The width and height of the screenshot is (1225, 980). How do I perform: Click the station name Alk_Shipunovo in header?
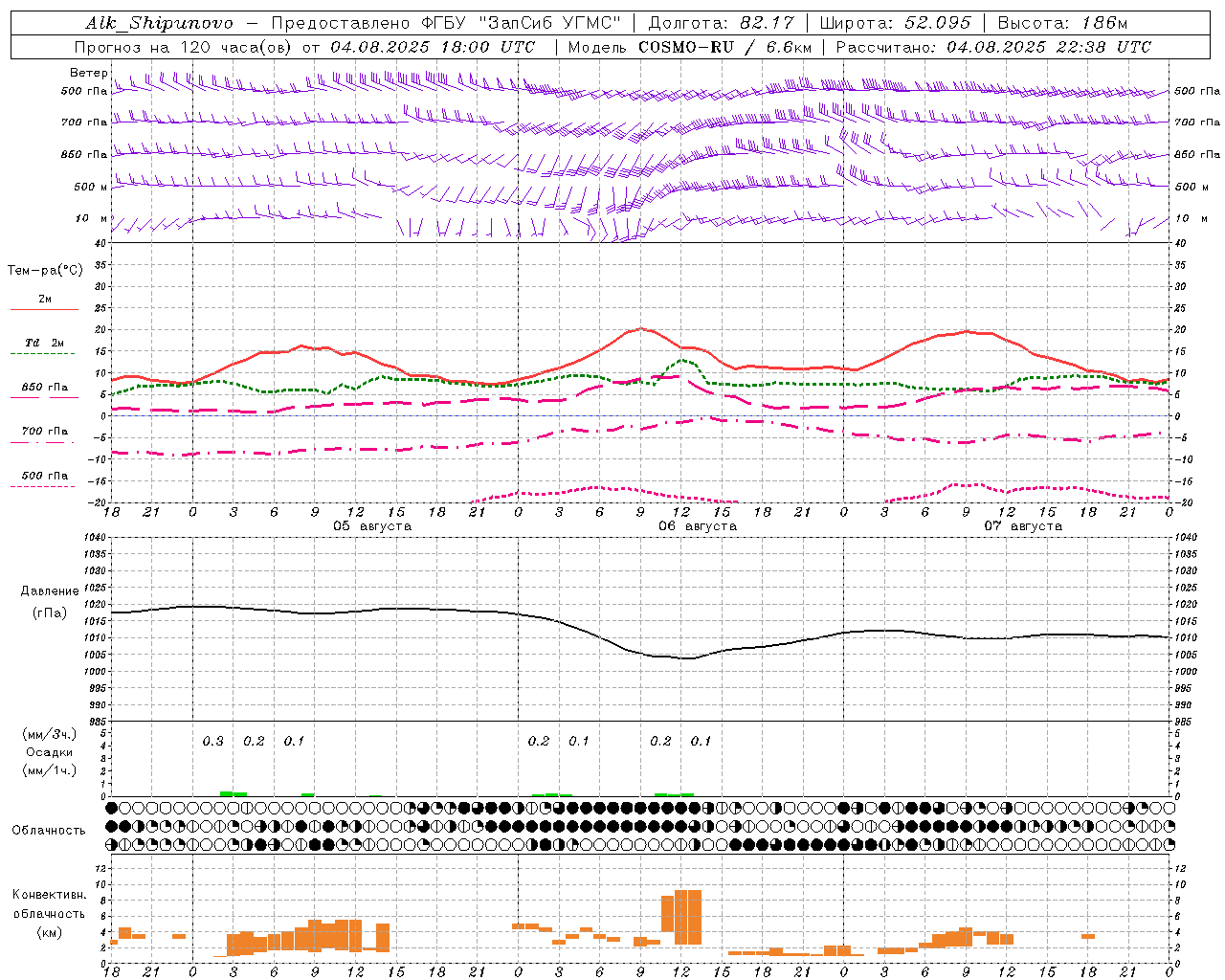tap(159, 23)
